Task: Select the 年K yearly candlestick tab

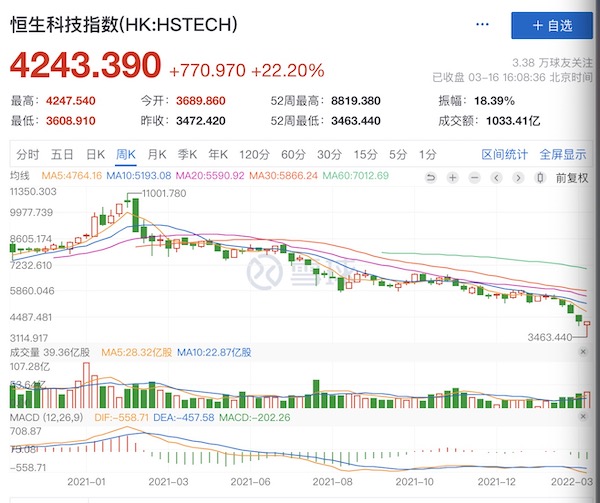Action: pyautogui.click(x=218, y=155)
